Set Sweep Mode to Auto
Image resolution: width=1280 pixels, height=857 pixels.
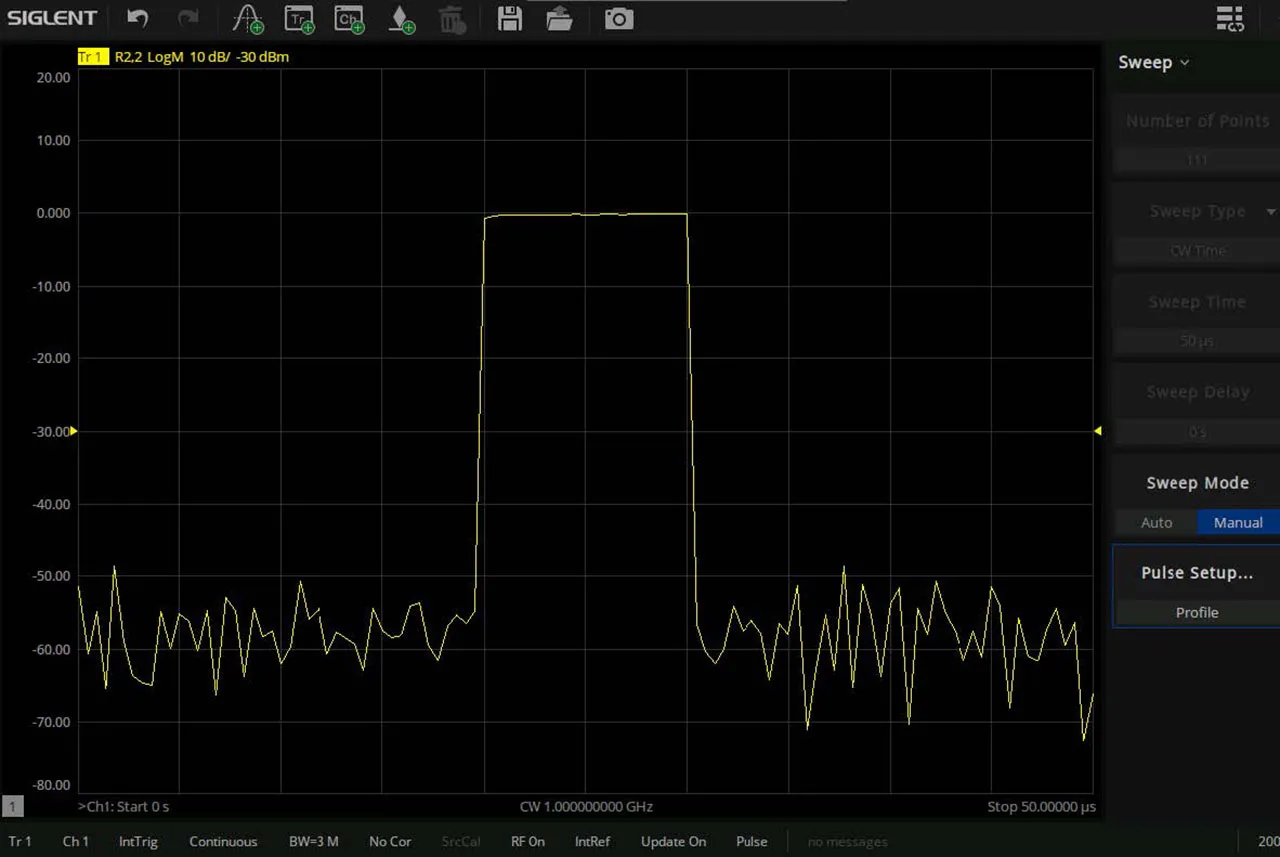1156,523
